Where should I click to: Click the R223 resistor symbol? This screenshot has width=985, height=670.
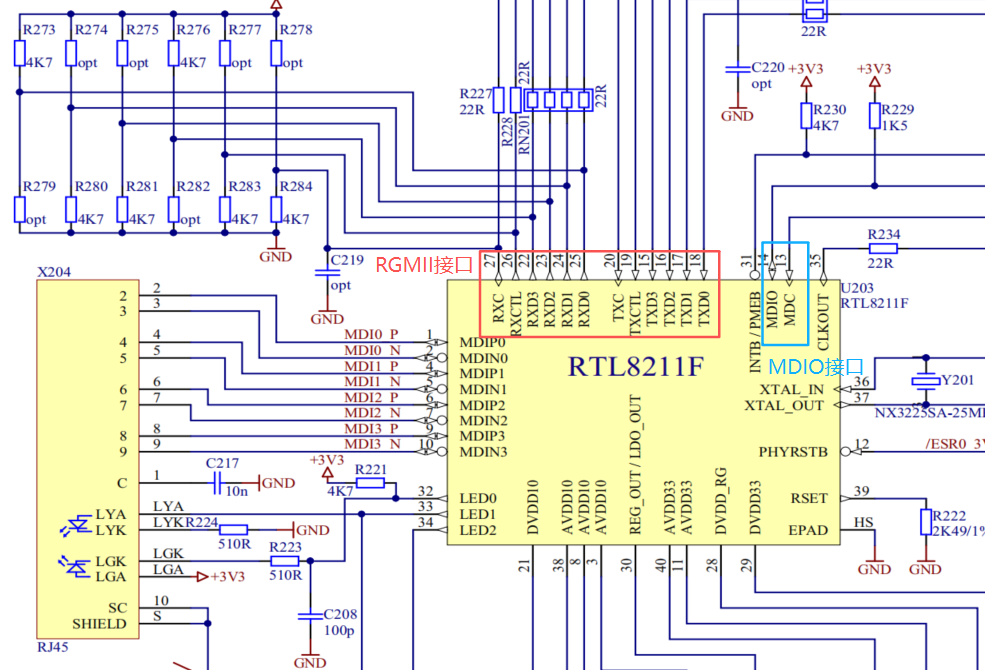[285, 561]
